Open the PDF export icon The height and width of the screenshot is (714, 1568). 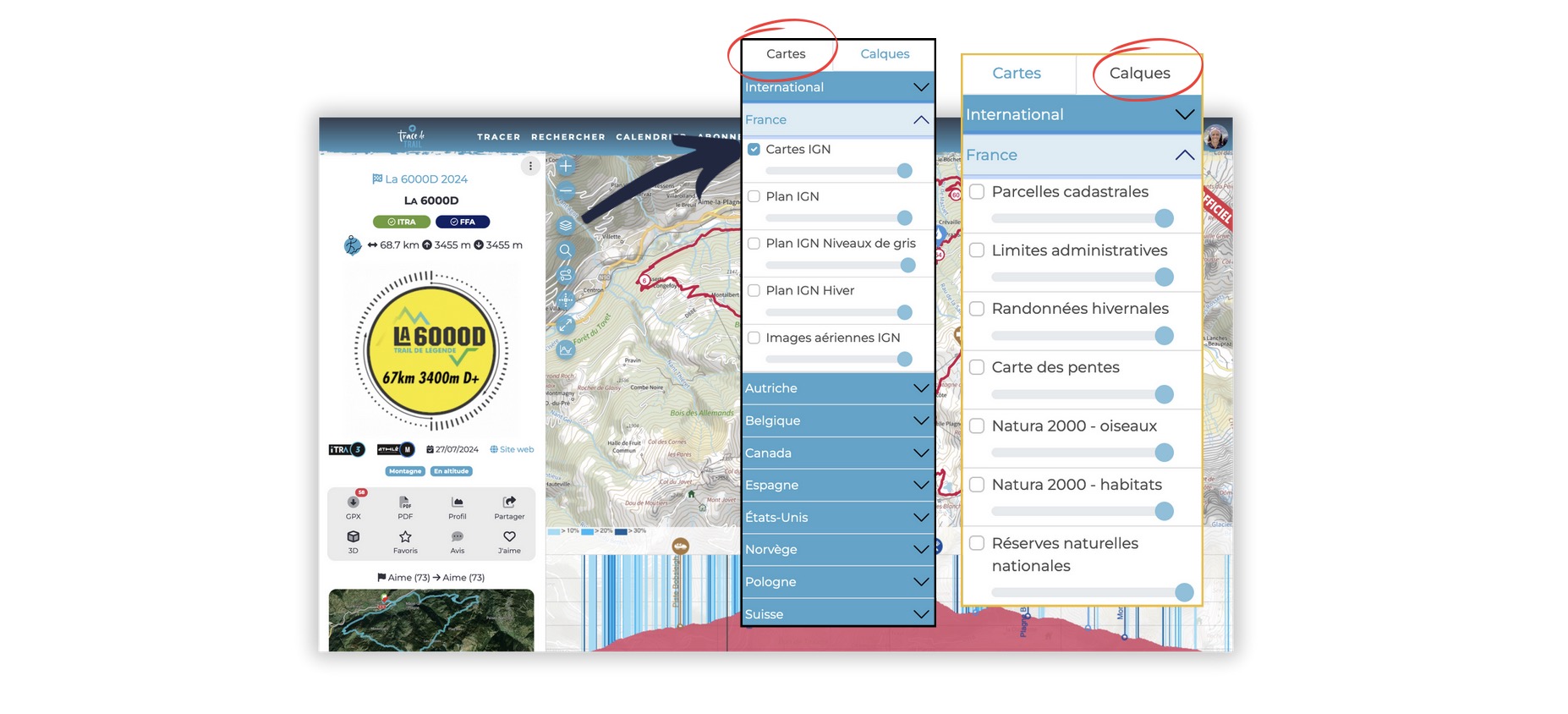pyautogui.click(x=405, y=503)
